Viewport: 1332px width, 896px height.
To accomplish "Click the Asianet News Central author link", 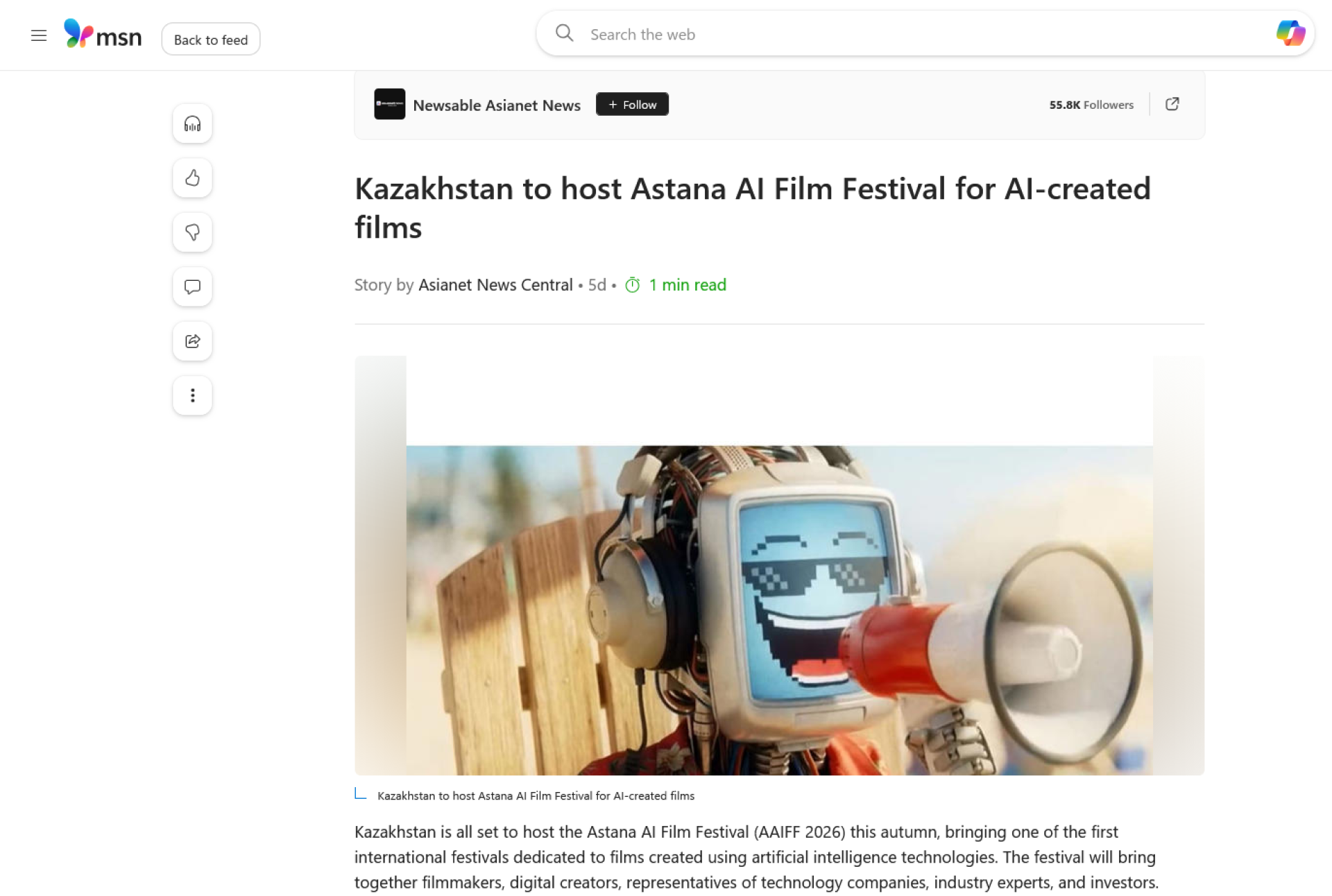I will pyautogui.click(x=495, y=285).
